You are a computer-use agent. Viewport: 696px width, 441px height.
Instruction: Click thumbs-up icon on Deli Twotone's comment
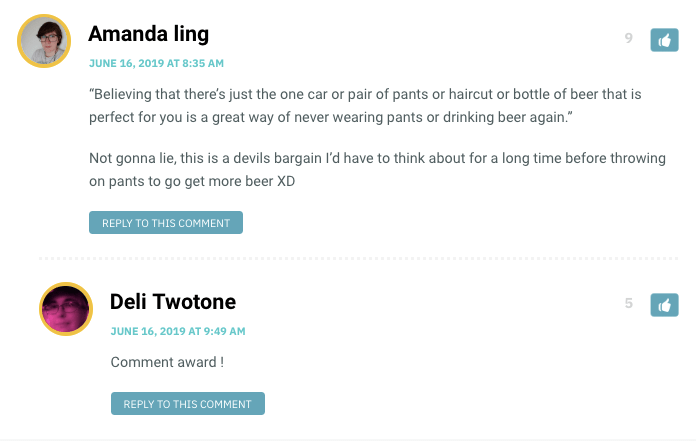(x=665, y=304)
